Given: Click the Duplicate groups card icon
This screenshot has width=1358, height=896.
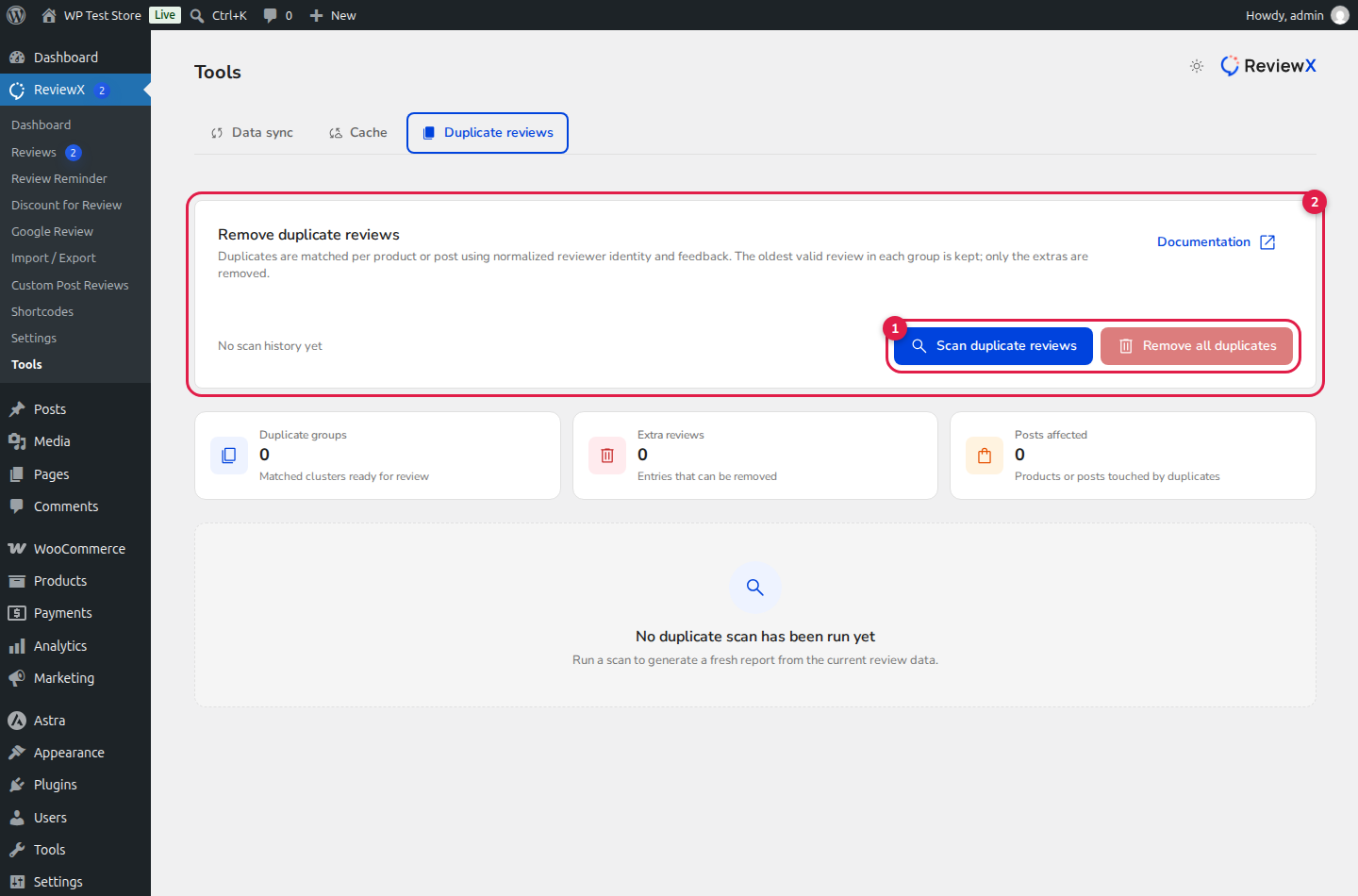Looking at the screenshot, I should (x=229, y=456).
